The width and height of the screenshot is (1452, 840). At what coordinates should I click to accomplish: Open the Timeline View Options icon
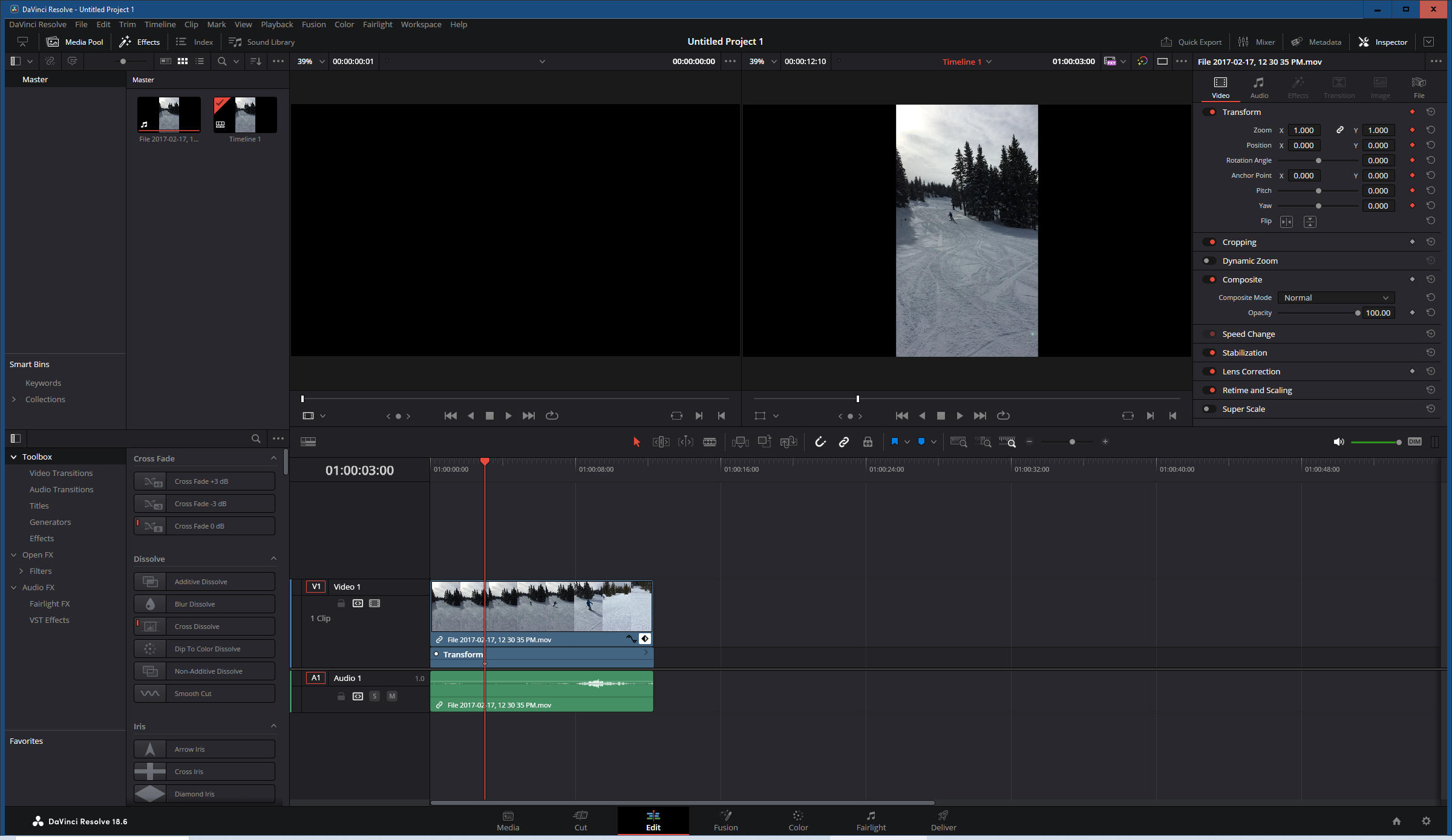308,442
